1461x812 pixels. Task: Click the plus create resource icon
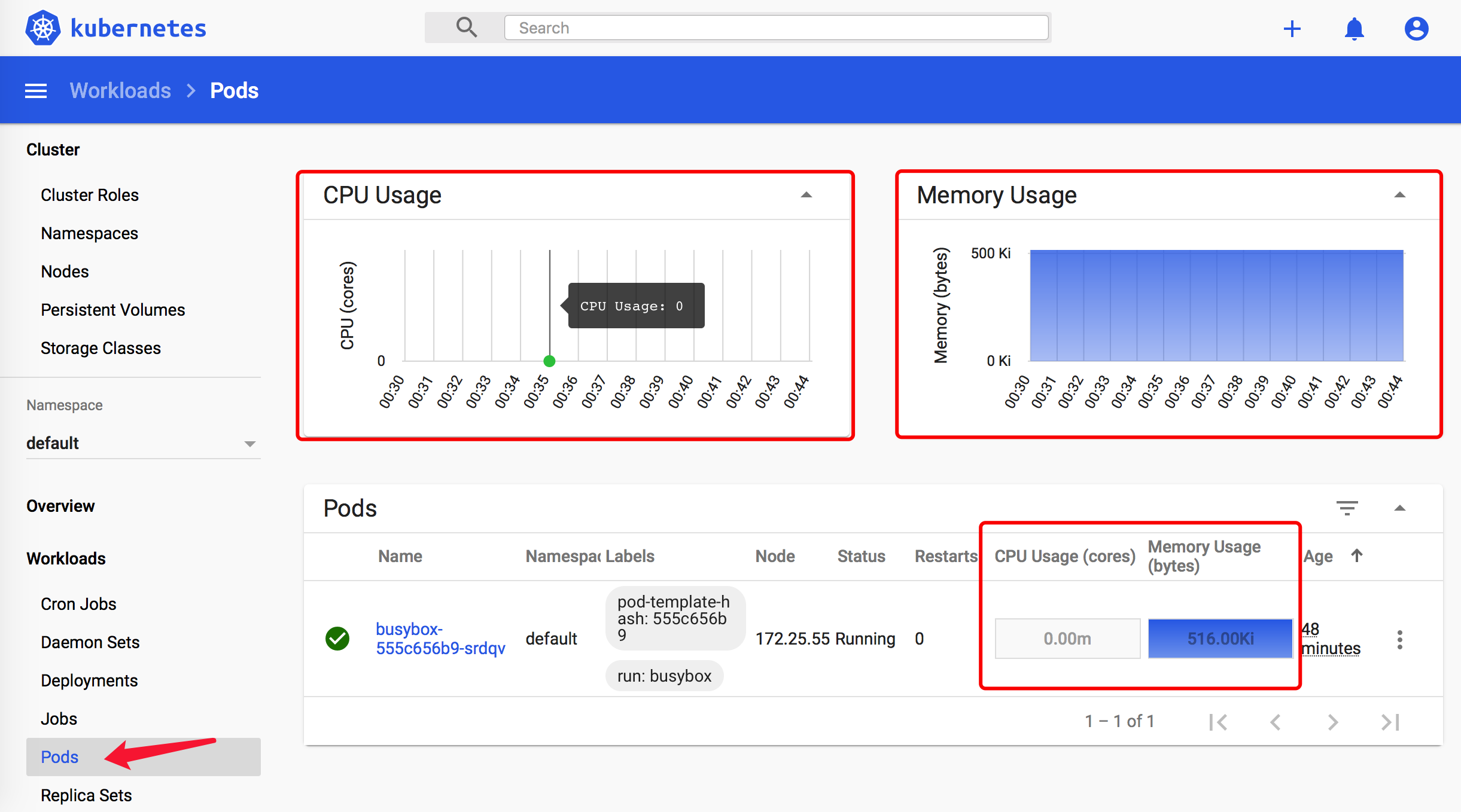tap(1292, 29)
